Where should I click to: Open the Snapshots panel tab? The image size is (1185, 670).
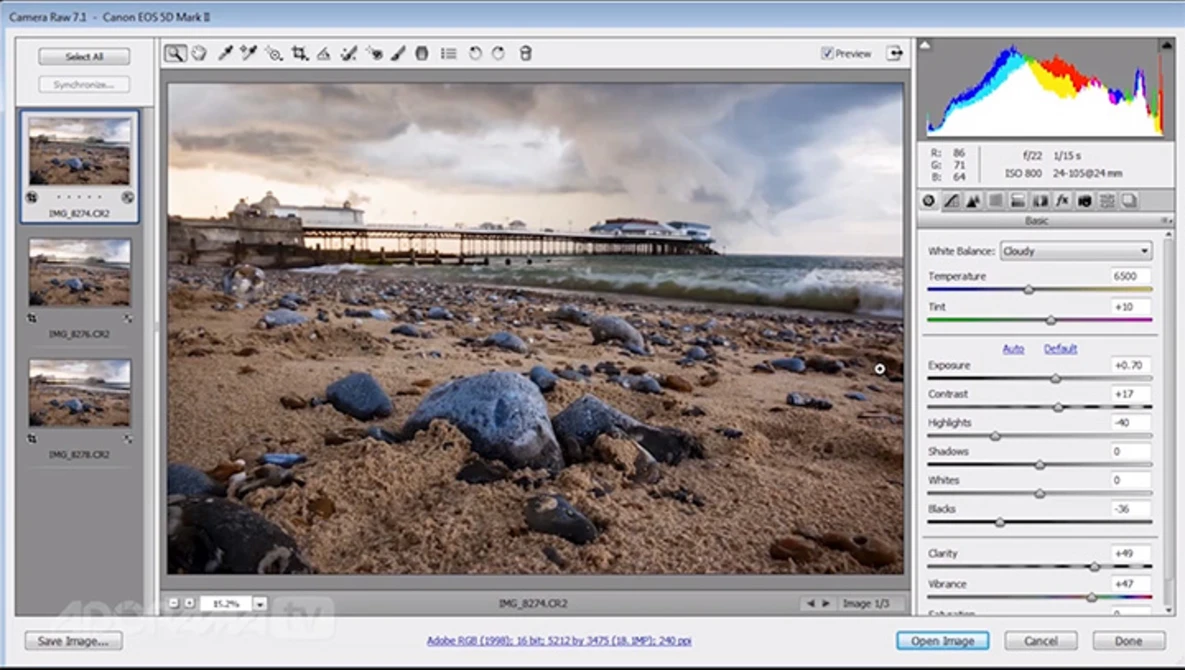(1130, 201)
